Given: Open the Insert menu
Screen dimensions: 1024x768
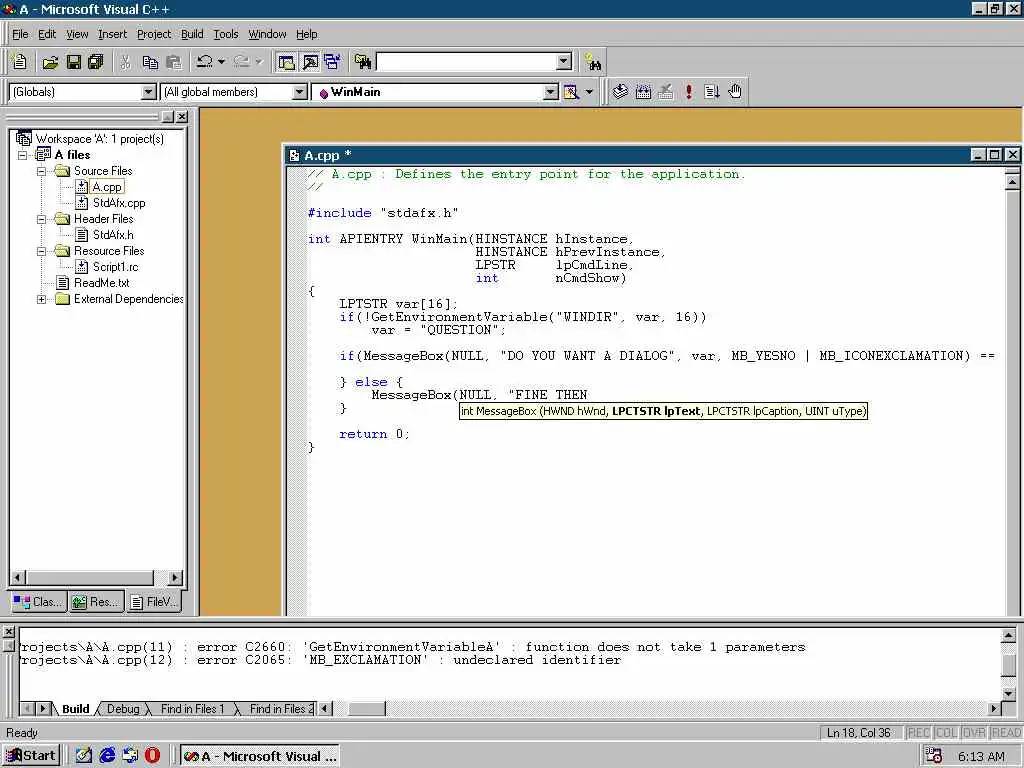Looking at the screenshot, I should pyautogui.click(x=112, y=34).
